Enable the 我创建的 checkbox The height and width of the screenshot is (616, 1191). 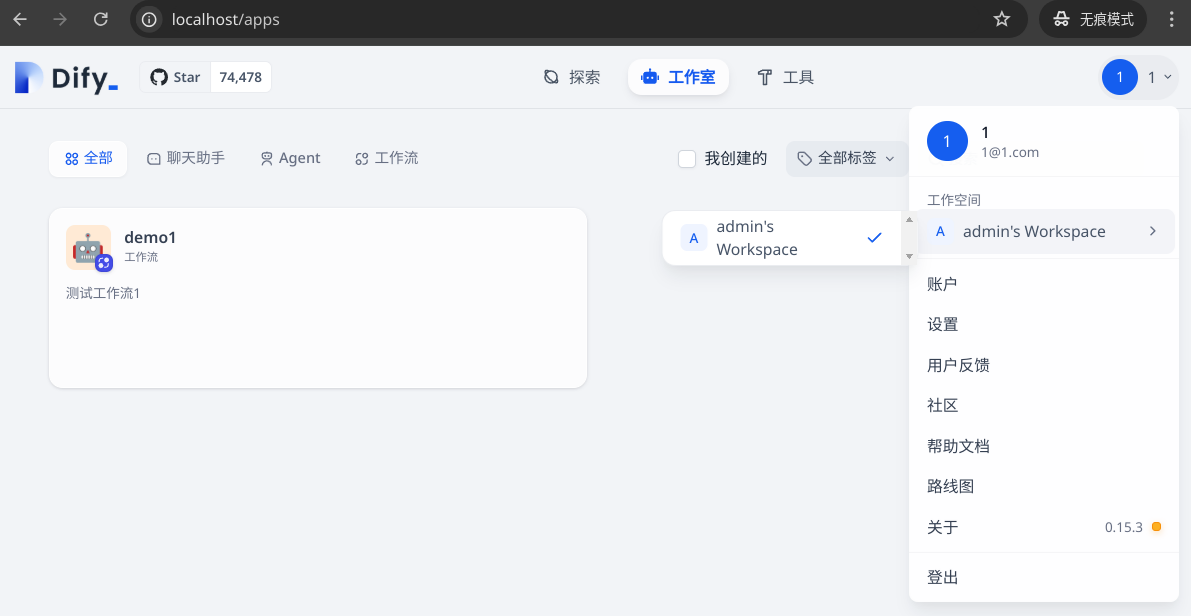tap(687, 158)
